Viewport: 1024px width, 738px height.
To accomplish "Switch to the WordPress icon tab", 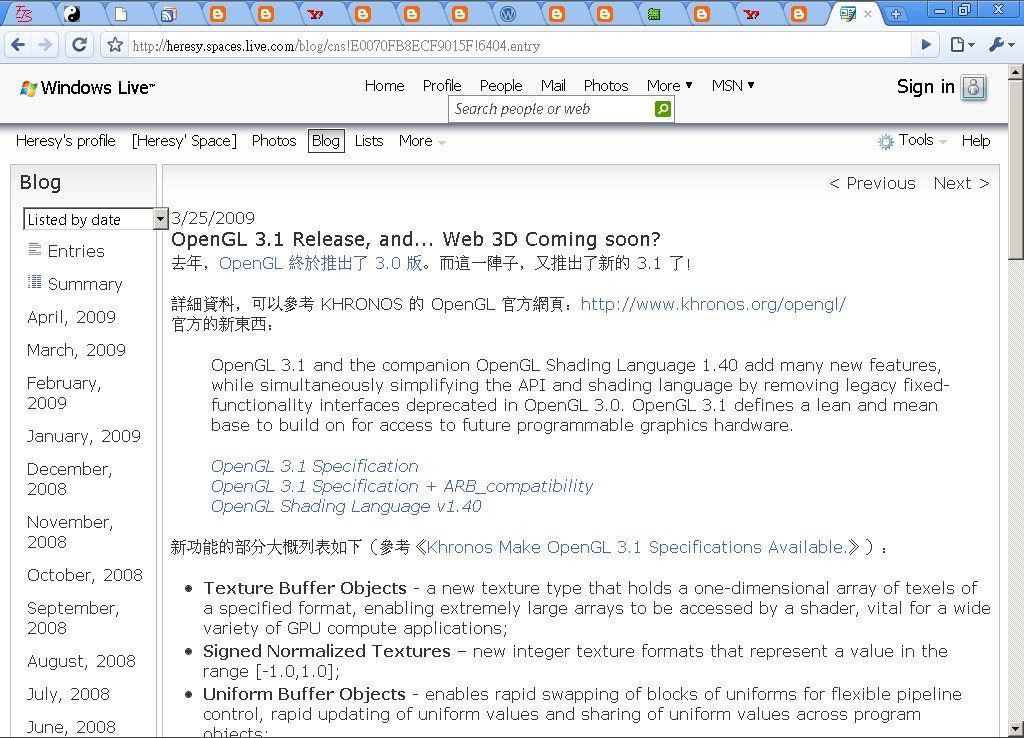I will click(507, 14).
